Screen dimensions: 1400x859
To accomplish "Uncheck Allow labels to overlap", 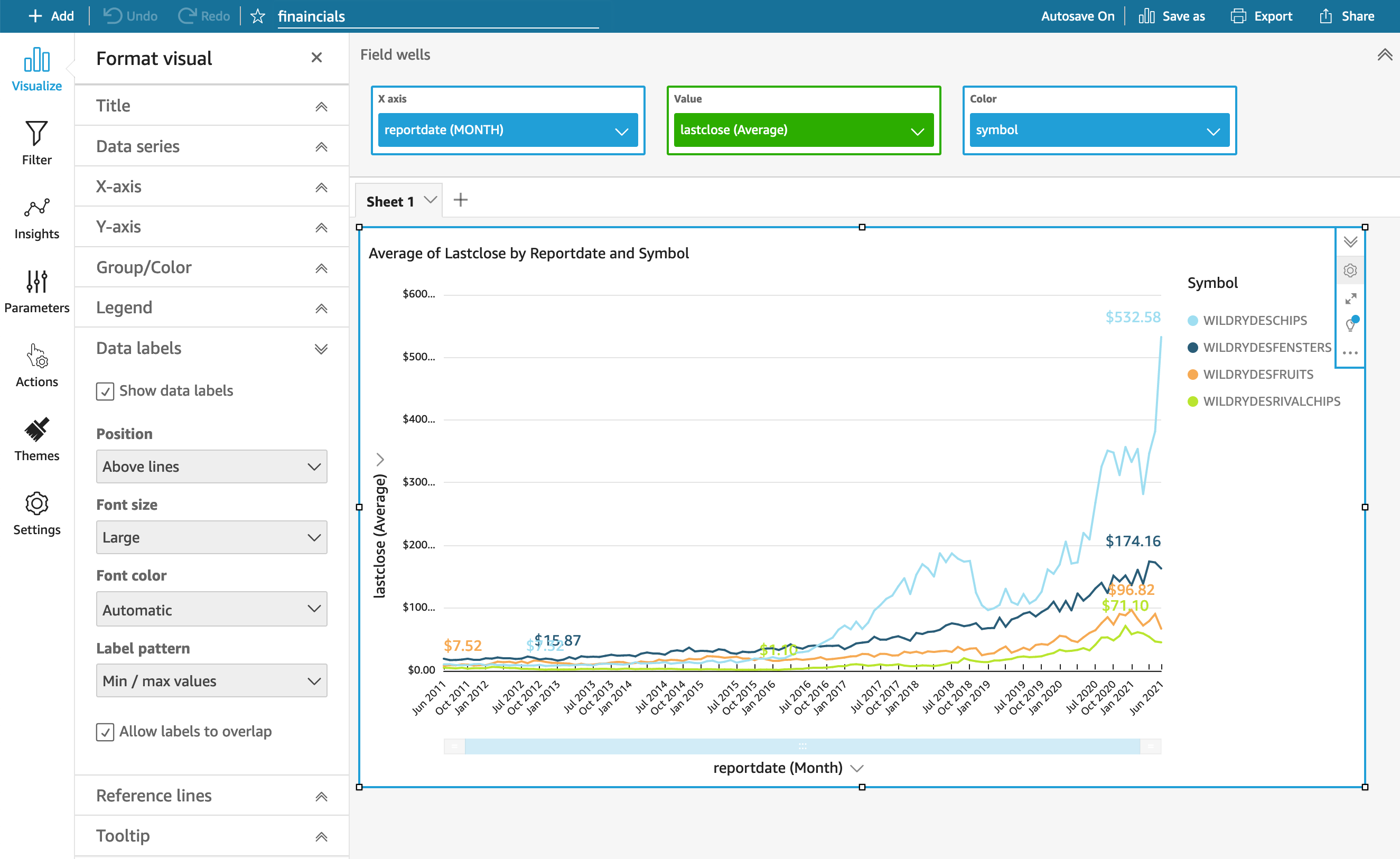I will coord(105,732).
